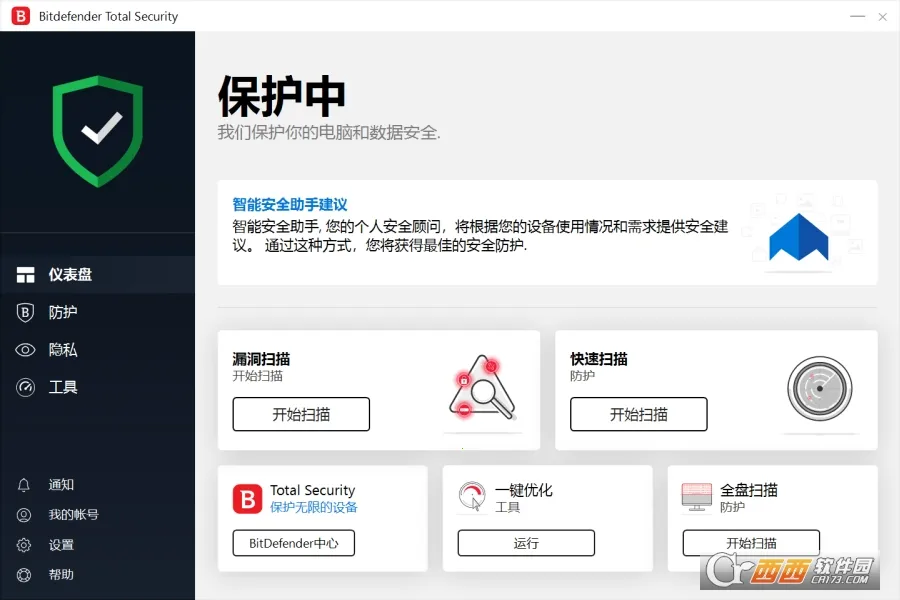900x600 pixels.
Task: Click the red Total Security B logo icon
Action: point(247,498)
